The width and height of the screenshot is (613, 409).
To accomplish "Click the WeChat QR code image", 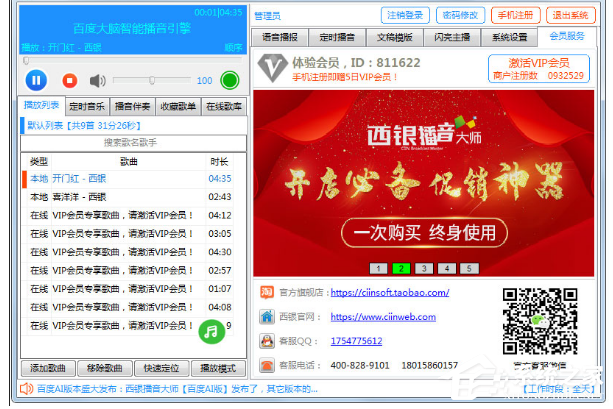I will point(540,321).
